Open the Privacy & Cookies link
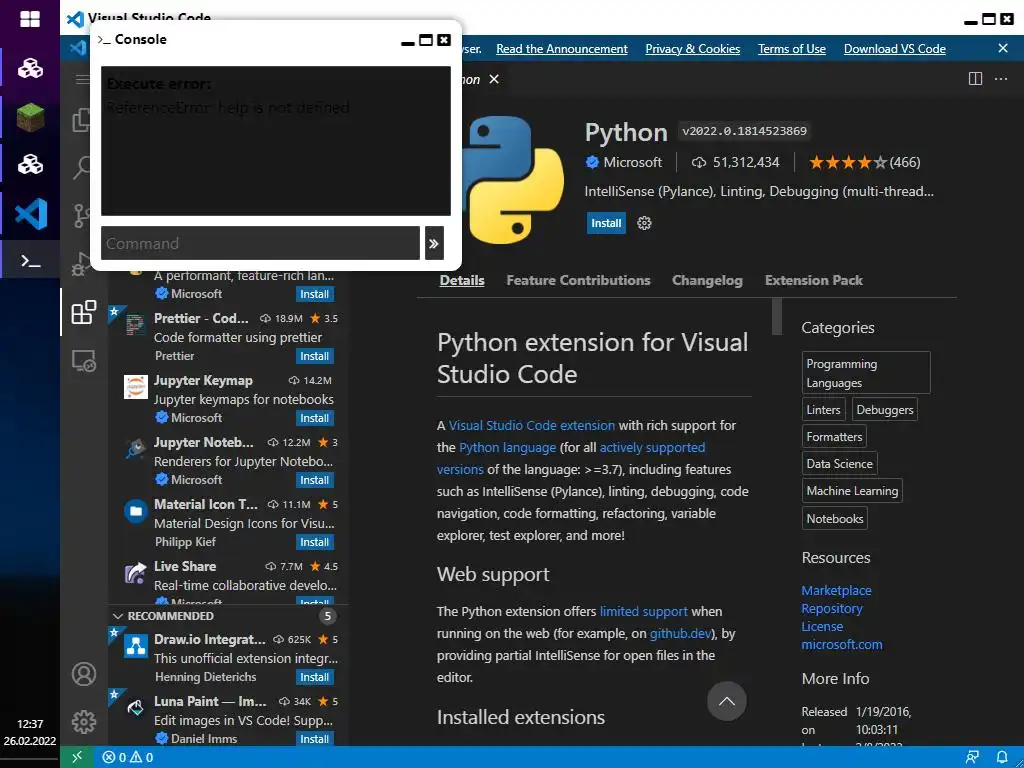Viewport: 1024px width, 768px height. [x=692, y=49]
